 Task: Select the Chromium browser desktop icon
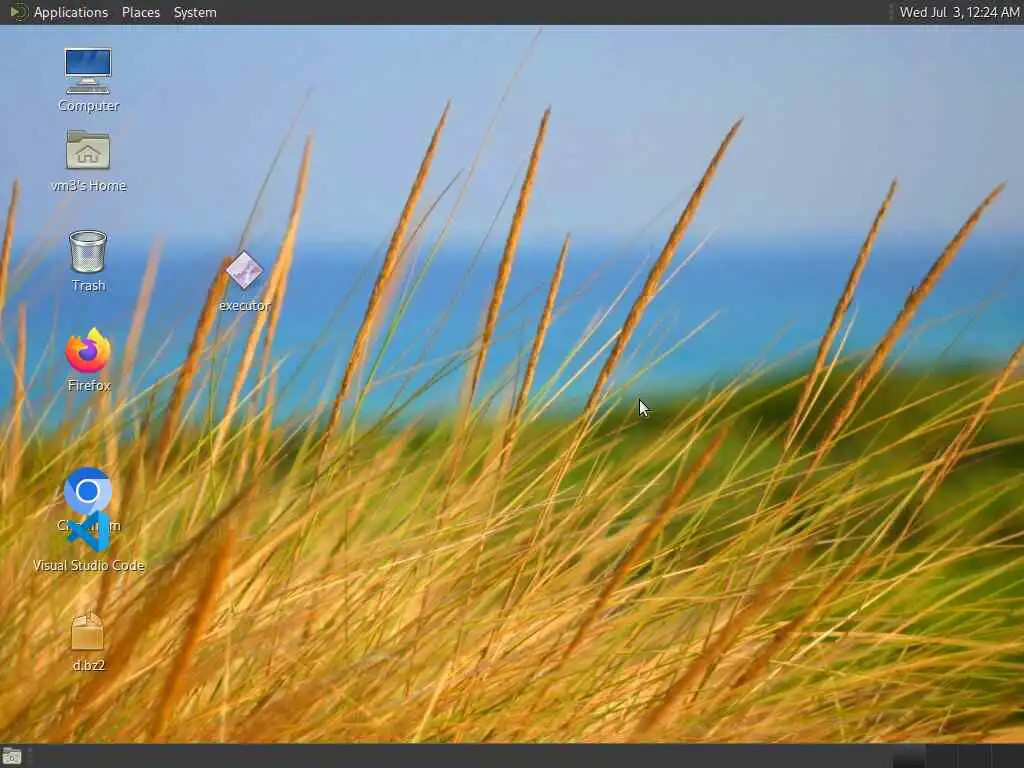tap(88, 490)
